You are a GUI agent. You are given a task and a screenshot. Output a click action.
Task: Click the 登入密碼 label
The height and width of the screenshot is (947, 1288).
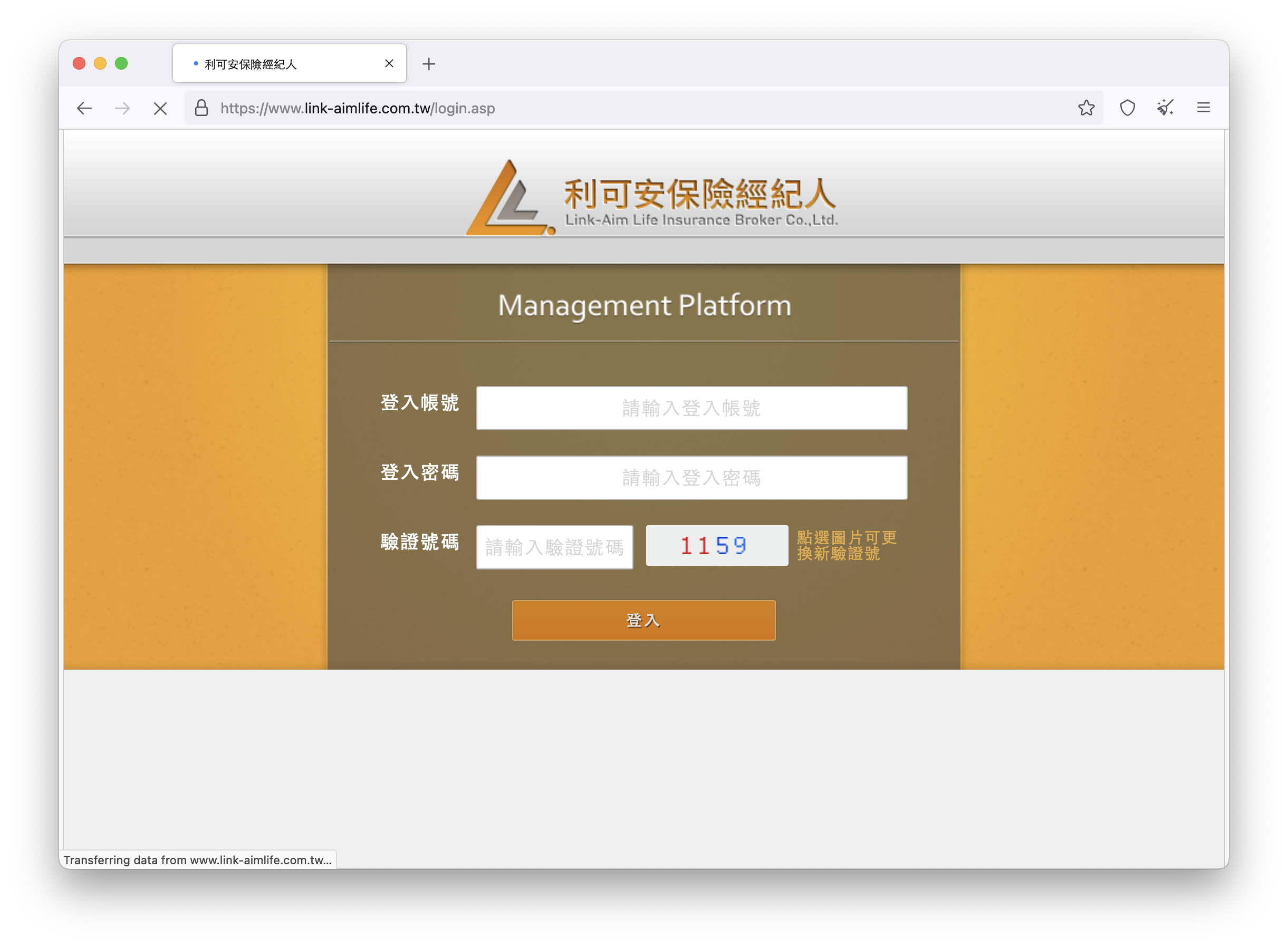point(420,473)
